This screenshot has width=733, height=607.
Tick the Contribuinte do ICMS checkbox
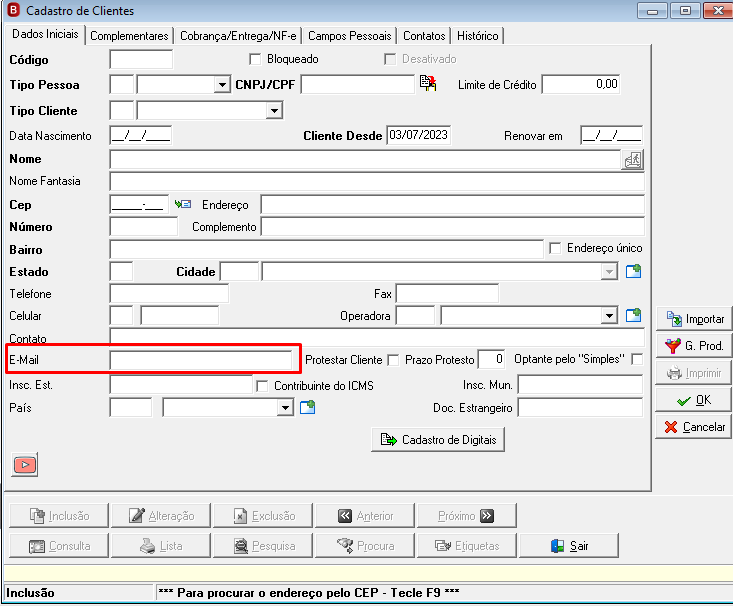pyautogui.click(x=262, y=386)
